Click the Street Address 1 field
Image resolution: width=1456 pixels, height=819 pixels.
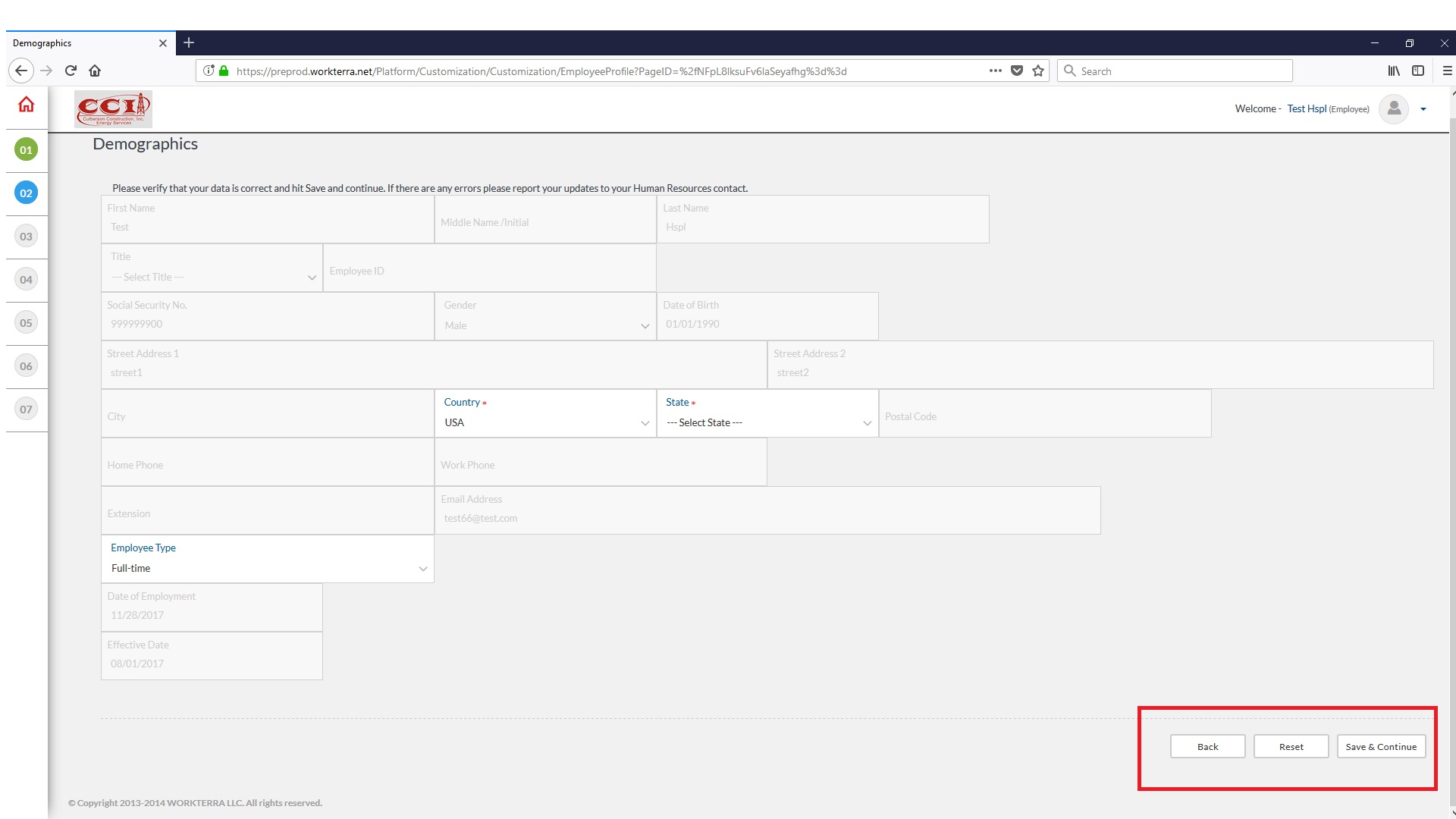[x=434, y=365]
